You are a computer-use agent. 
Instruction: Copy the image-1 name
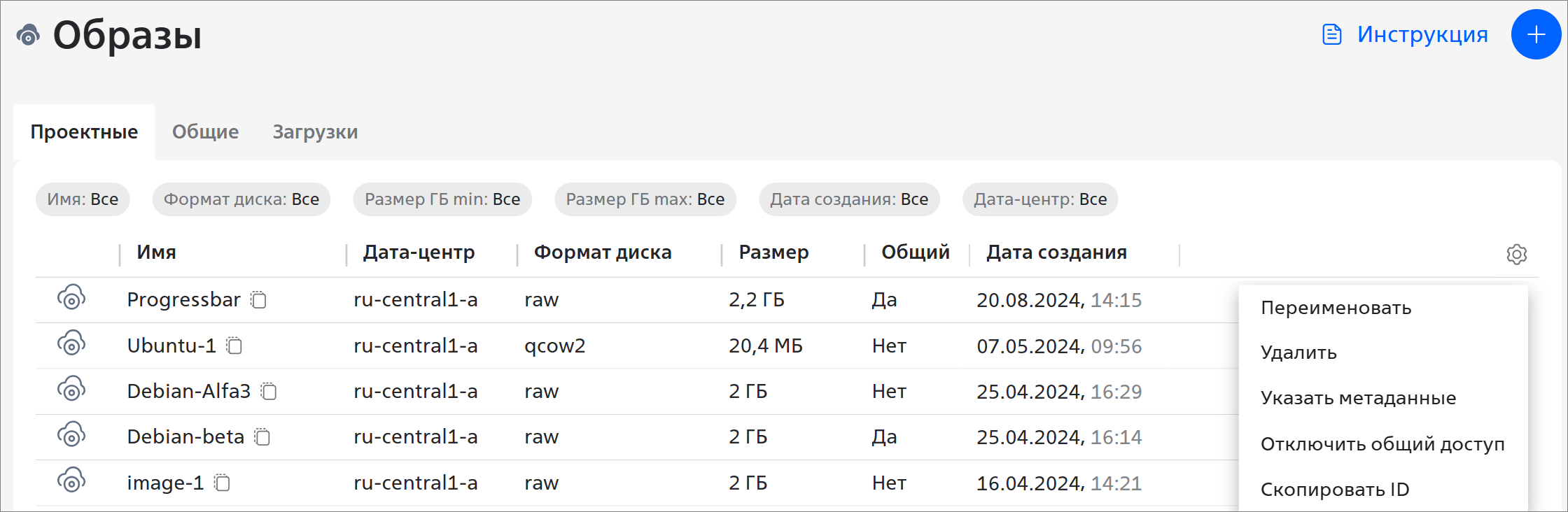coord(223,483)
